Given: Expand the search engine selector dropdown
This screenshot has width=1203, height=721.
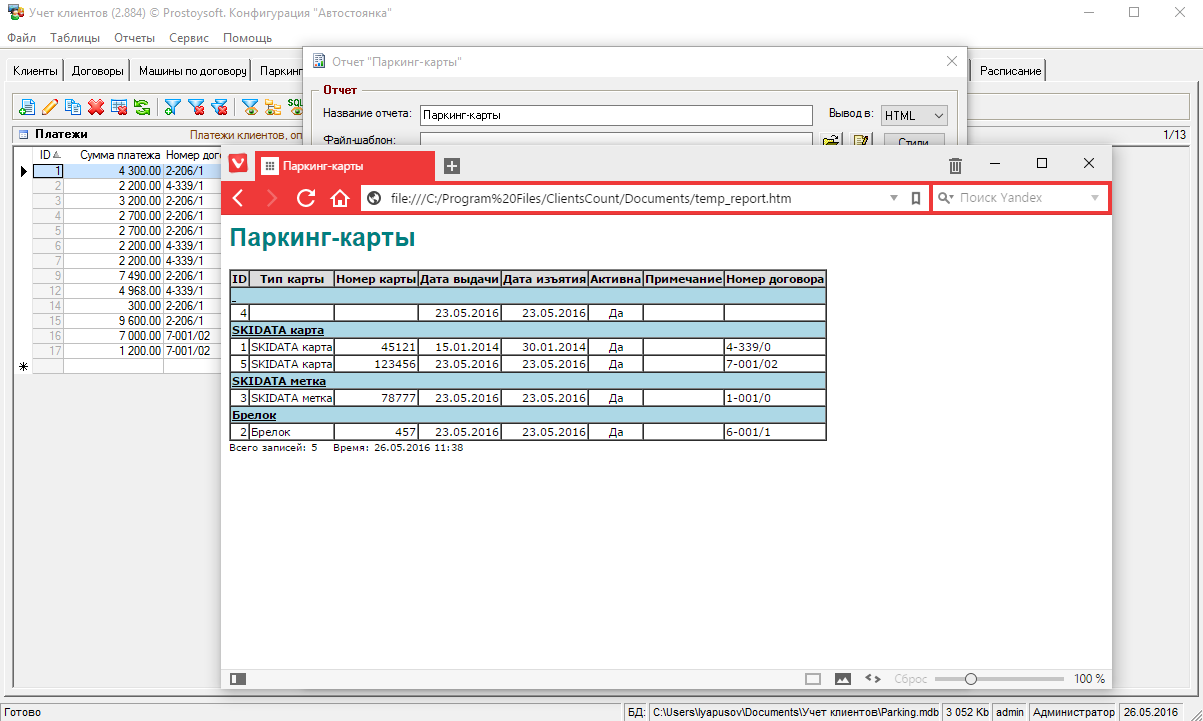Looking at the screenshot, I should coord(1095,198).
